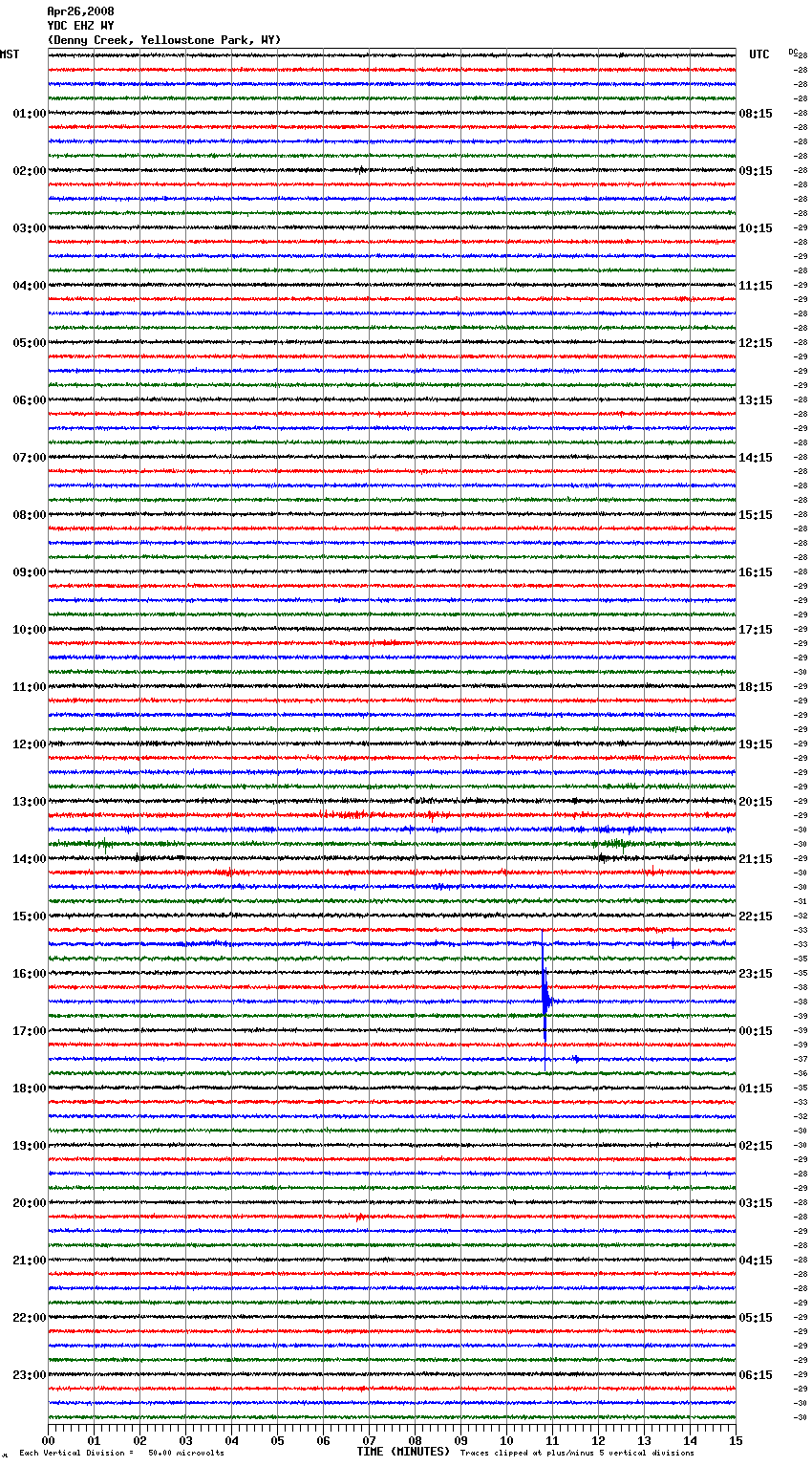The image size is (812, 1466).
Task: Click minute 05 on the time axis
Action: (277, 1440)
